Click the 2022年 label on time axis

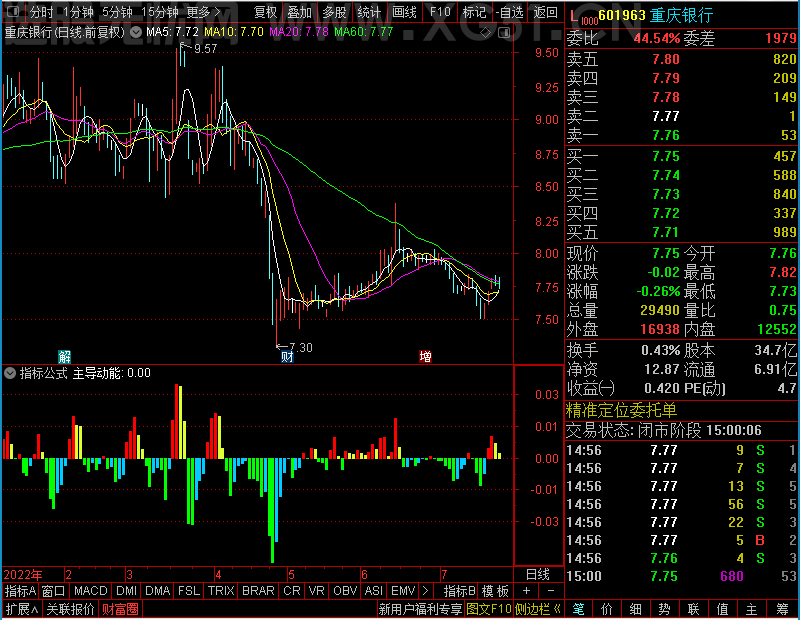point(23,575)
